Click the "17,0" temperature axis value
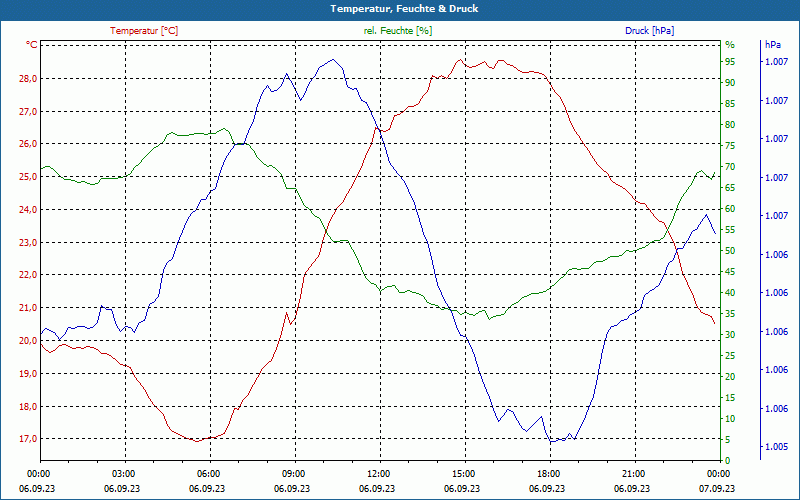The width and height of the screenshot is (800, 500). pos(28,439)
